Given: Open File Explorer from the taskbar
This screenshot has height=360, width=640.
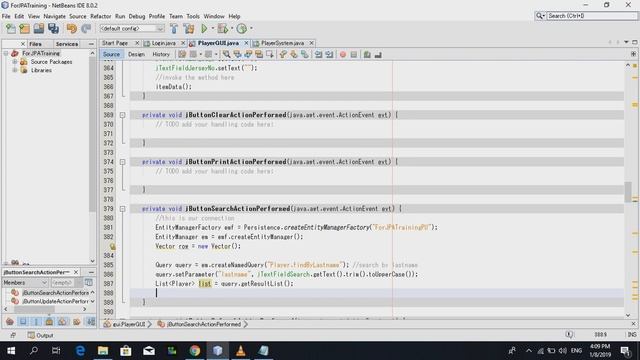Looking at the screenshot, I should click(x=103, y=351).
